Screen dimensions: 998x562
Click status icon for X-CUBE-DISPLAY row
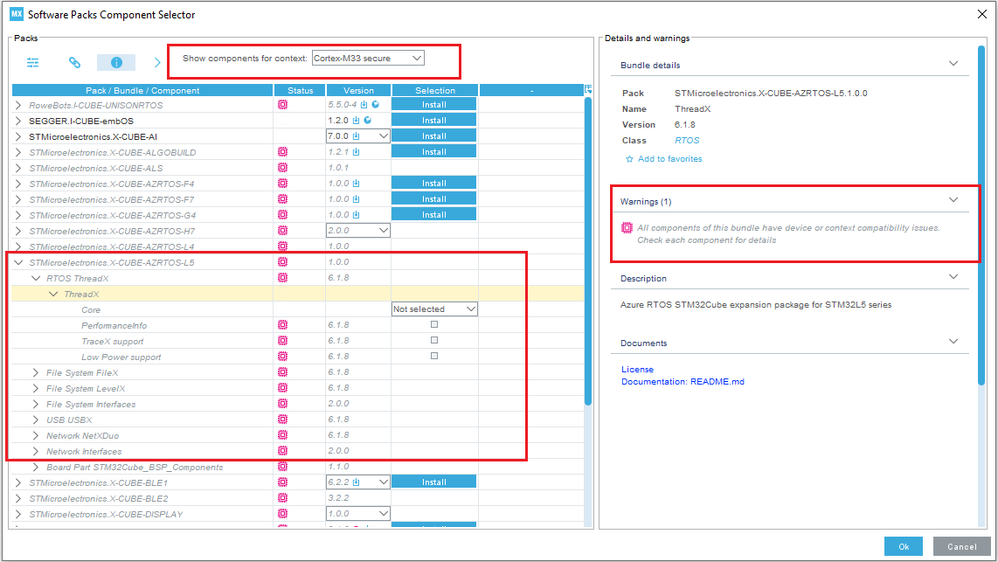click(283, 514)
